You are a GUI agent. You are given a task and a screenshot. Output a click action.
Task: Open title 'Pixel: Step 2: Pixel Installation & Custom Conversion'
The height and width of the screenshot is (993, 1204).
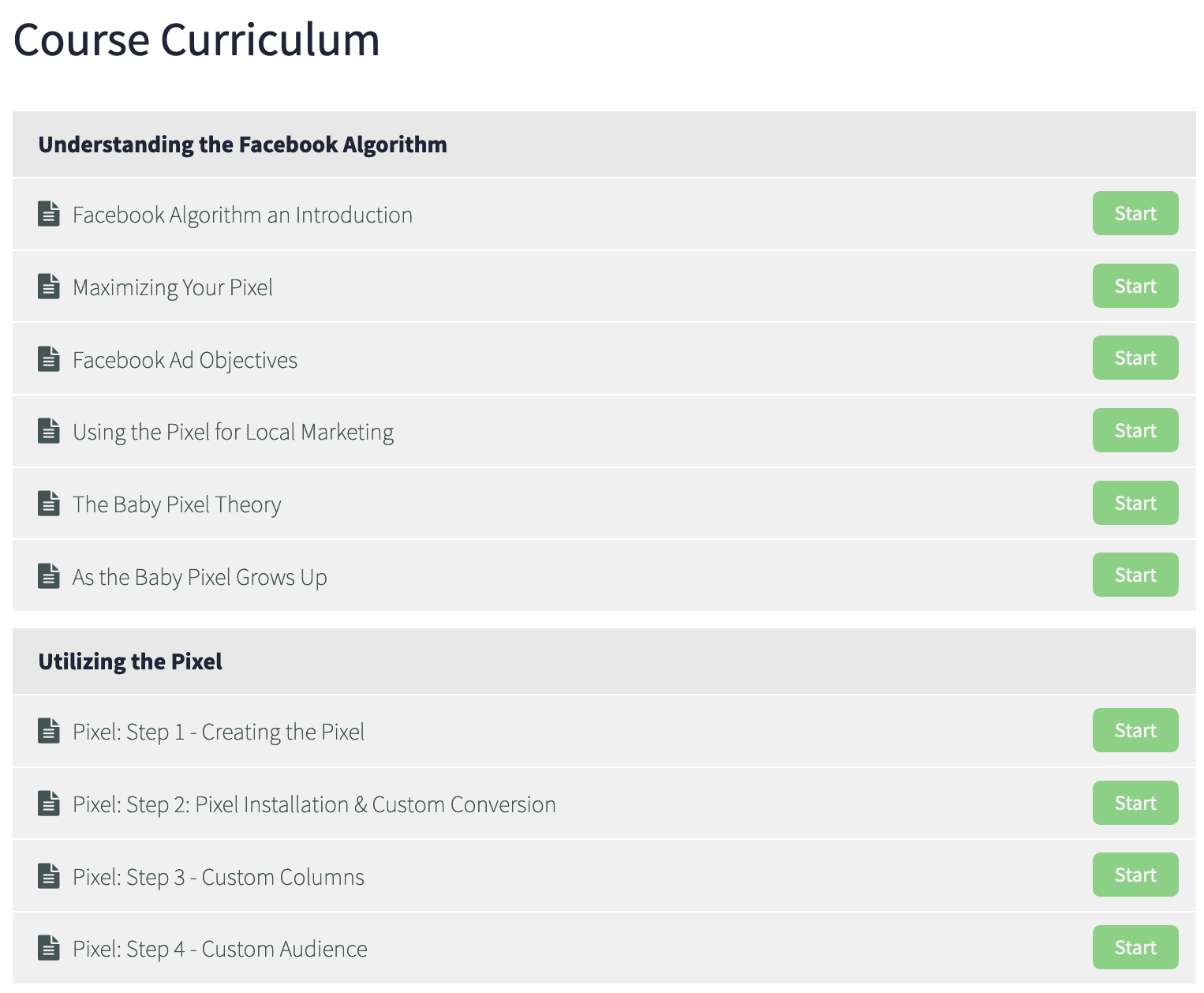tap(314, 805)
